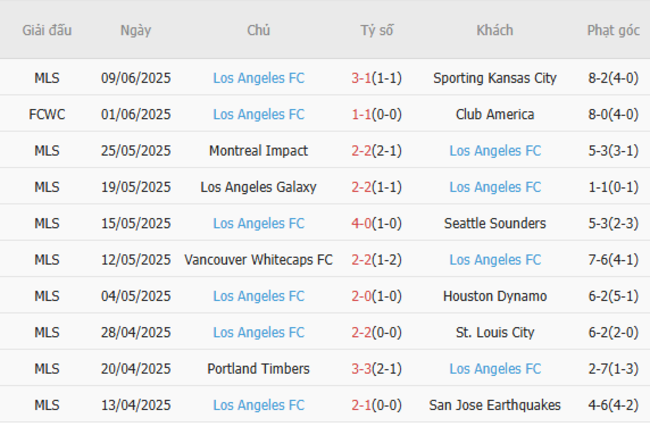
Task: Open the Portland Timbers team link
Action: (x=258, y=369)
